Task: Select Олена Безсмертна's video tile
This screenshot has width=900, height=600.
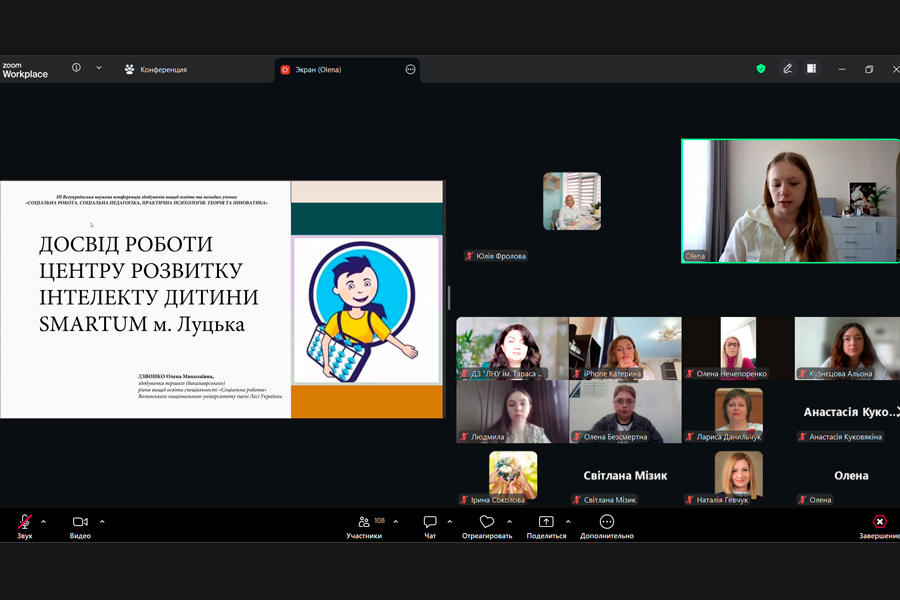Action: [x=625, y=412]
